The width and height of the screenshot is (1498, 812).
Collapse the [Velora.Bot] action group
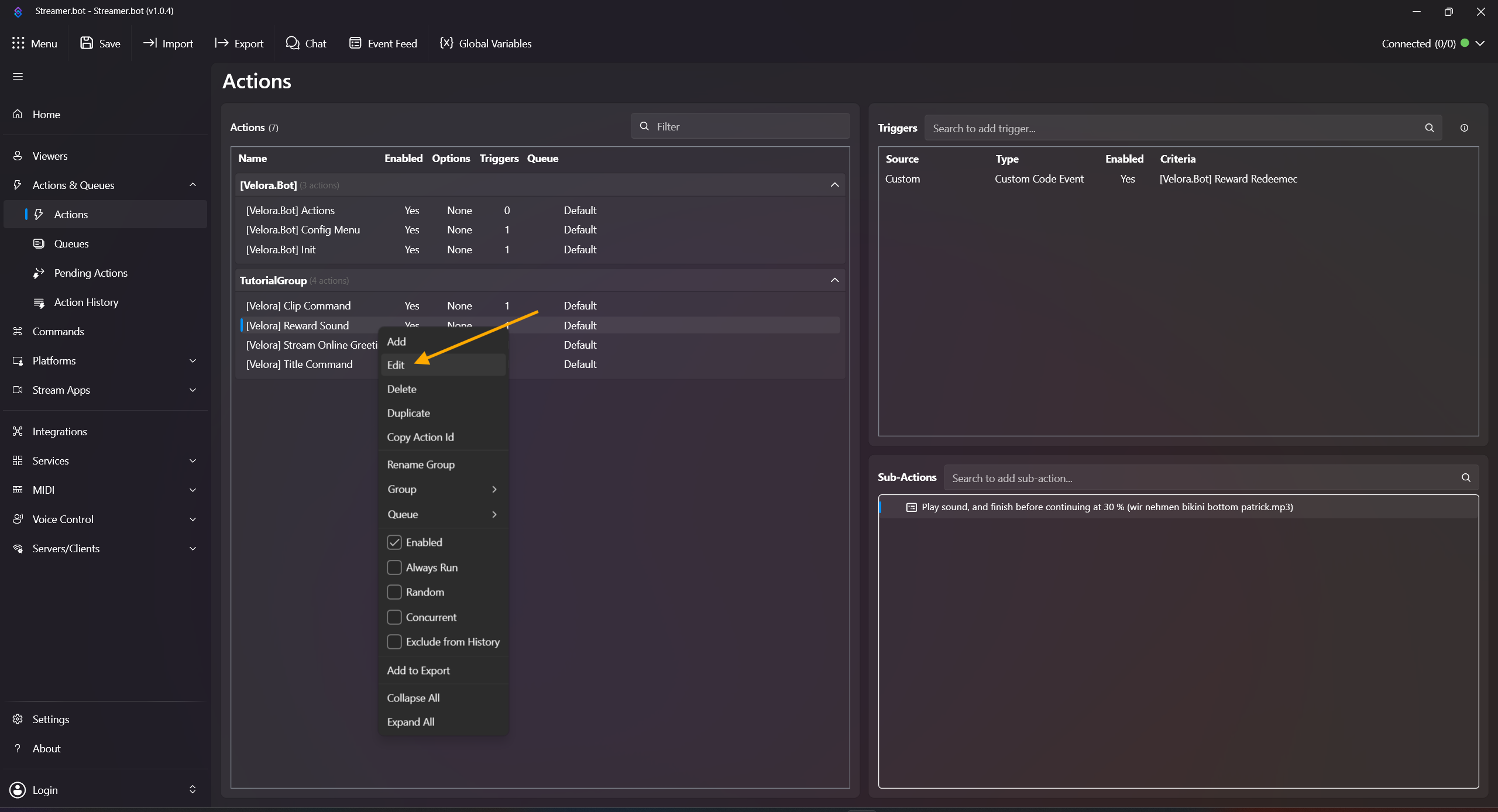pyautogui.click(x=834, y=185)
